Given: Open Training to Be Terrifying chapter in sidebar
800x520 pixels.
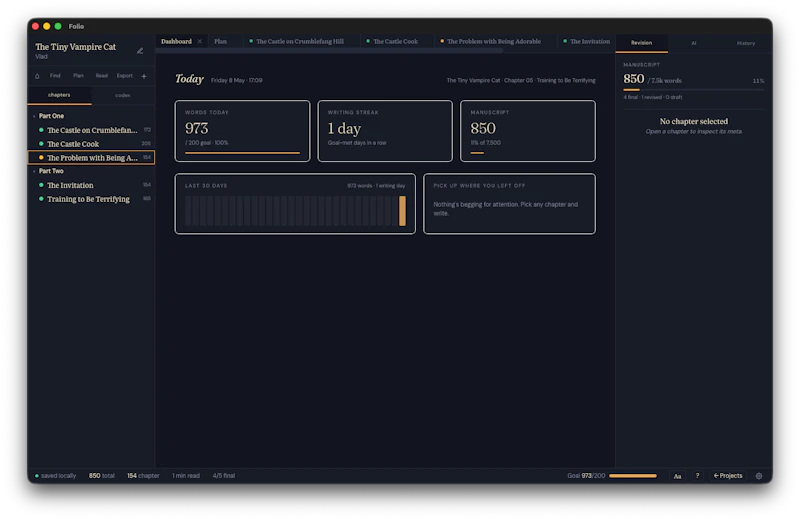Looking at the screenshot, I should pyautogui.click(x=91, y=199).
